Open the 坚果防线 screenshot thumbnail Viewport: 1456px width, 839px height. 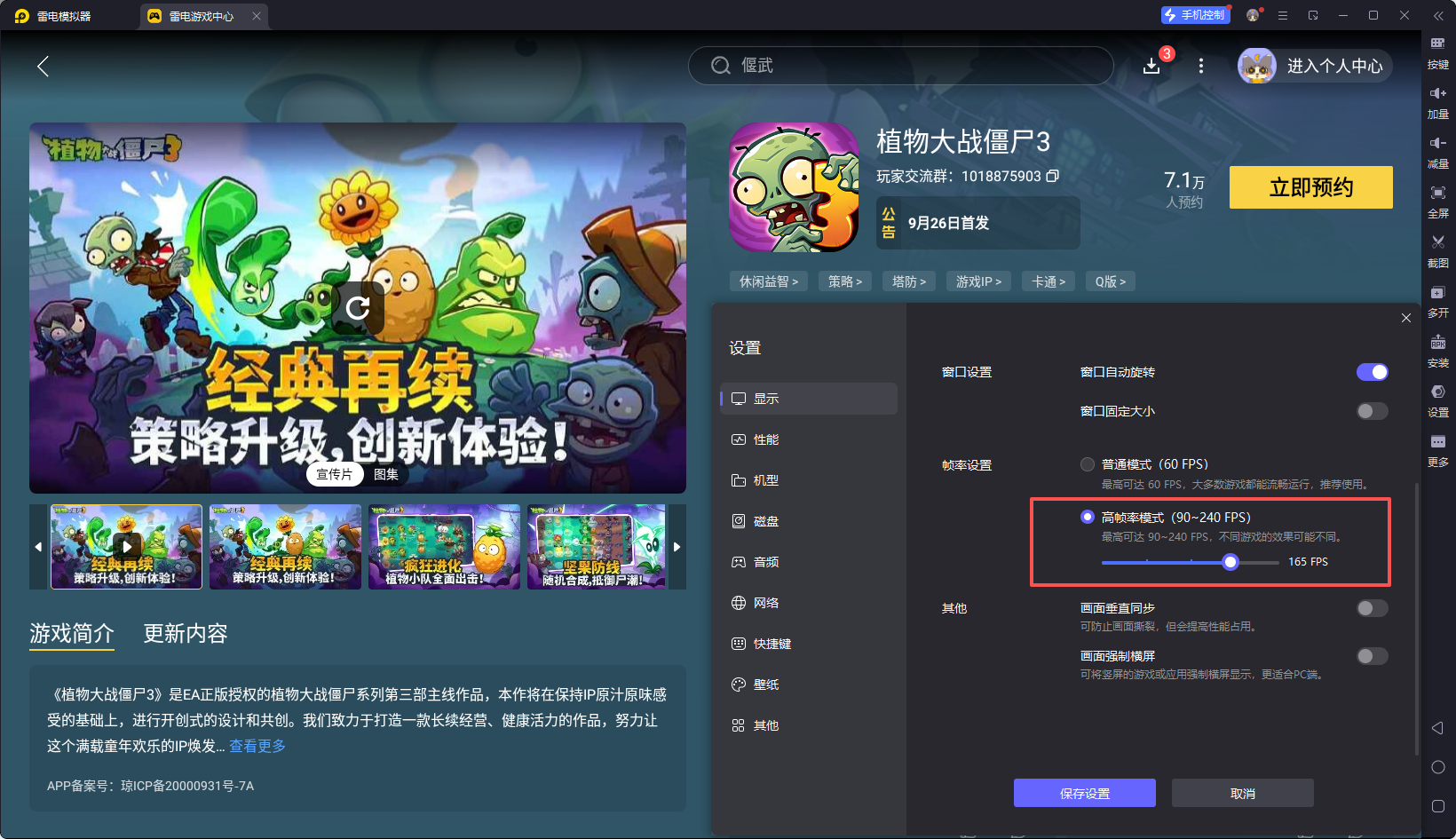tap(597, 547)
